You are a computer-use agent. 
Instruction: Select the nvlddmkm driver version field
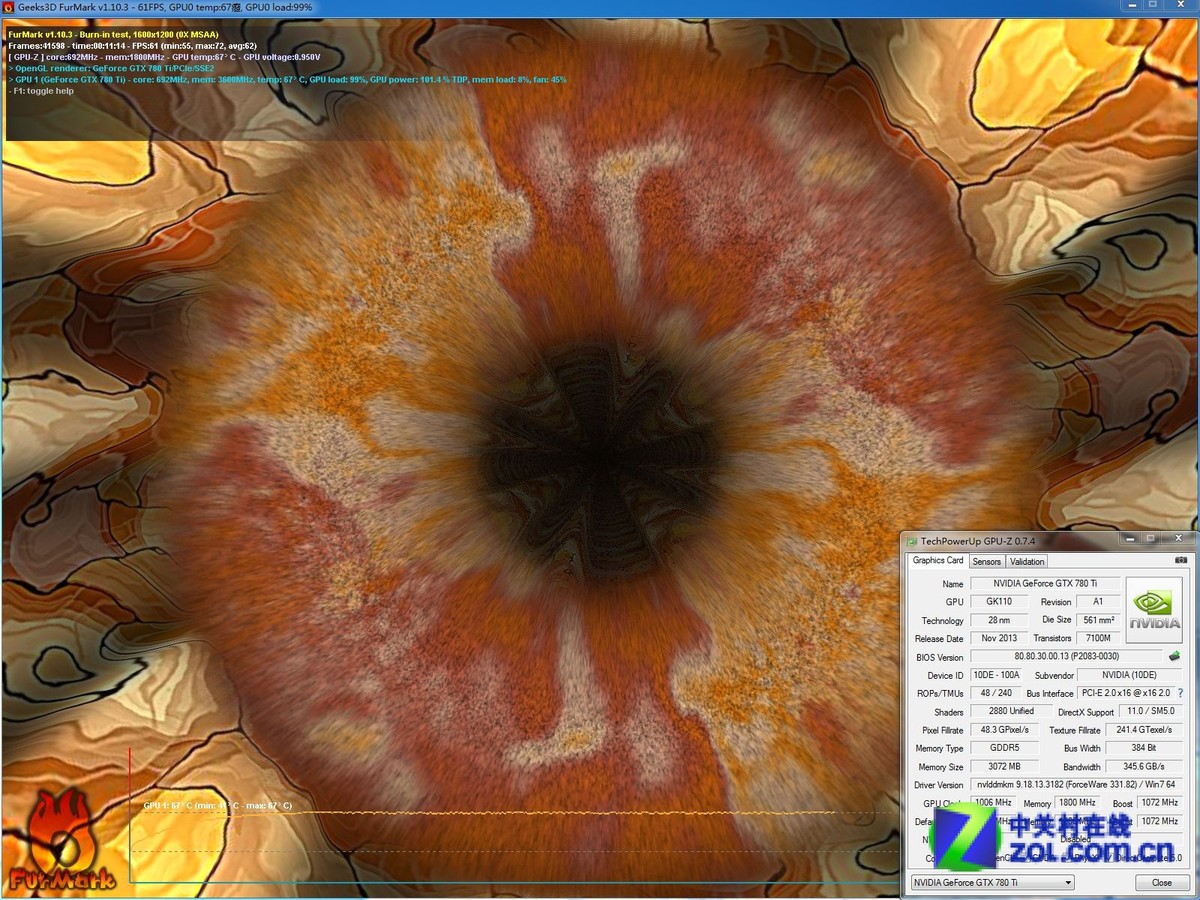tap(1075, 785)
